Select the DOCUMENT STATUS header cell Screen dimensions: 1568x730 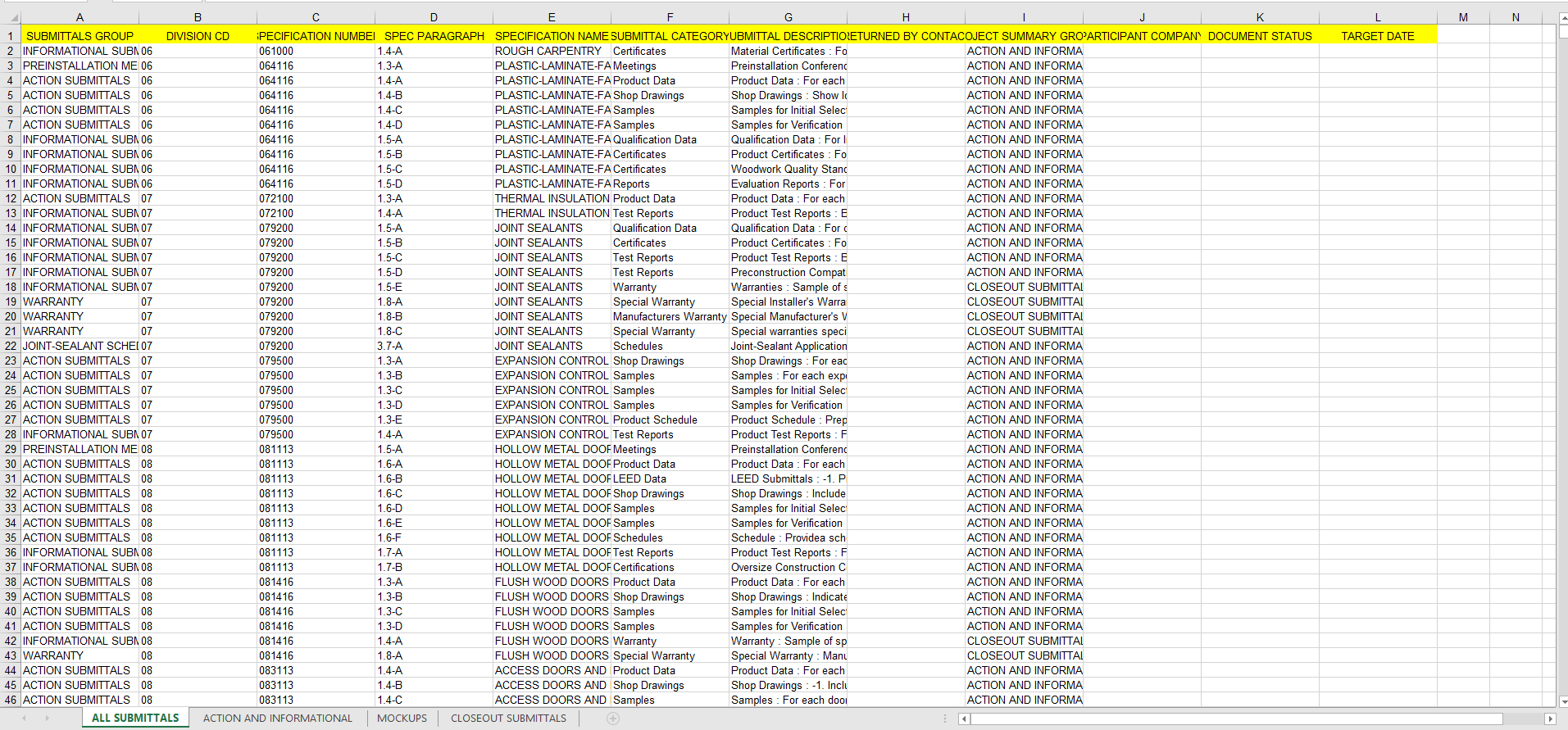click(x=1260, y=36)
